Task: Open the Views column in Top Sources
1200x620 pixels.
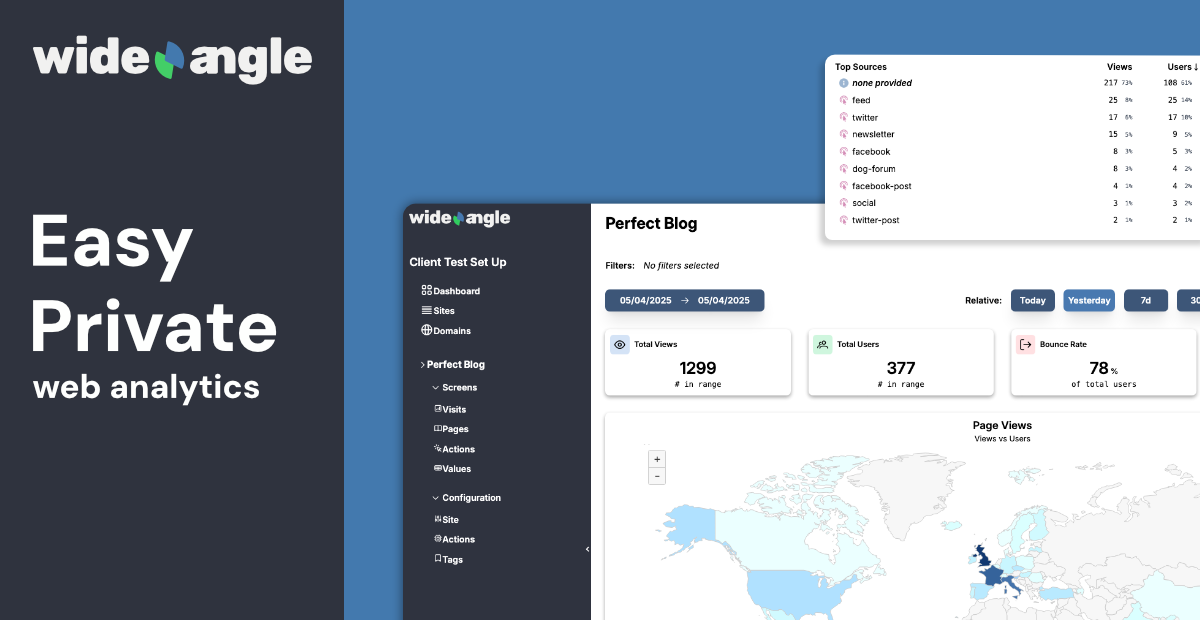Action: coord(1120,67)
